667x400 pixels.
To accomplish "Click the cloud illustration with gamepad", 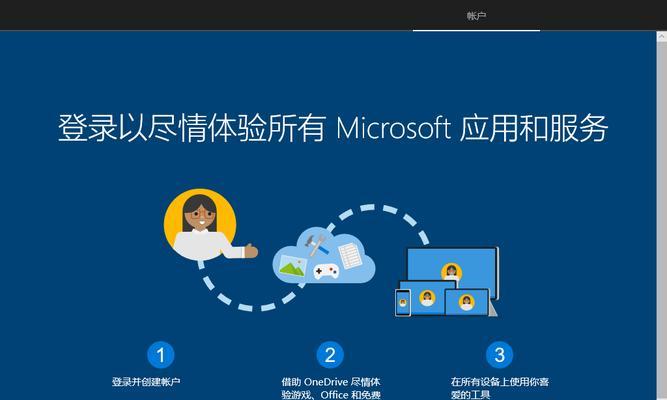I will [x=324, y=256].
